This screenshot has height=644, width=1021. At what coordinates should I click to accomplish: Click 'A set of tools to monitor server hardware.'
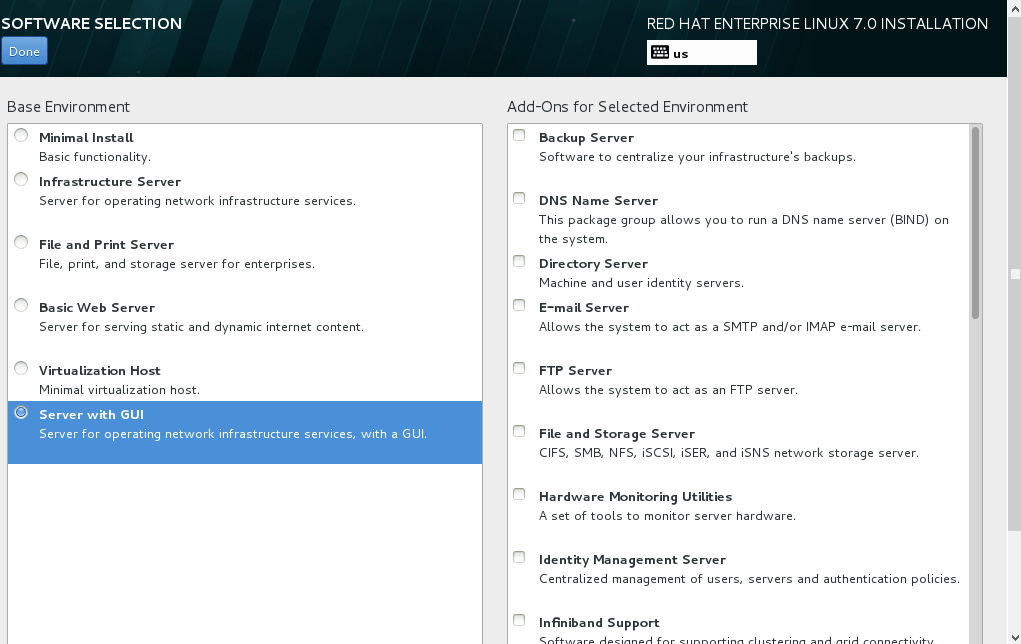[x=667, y=516]
